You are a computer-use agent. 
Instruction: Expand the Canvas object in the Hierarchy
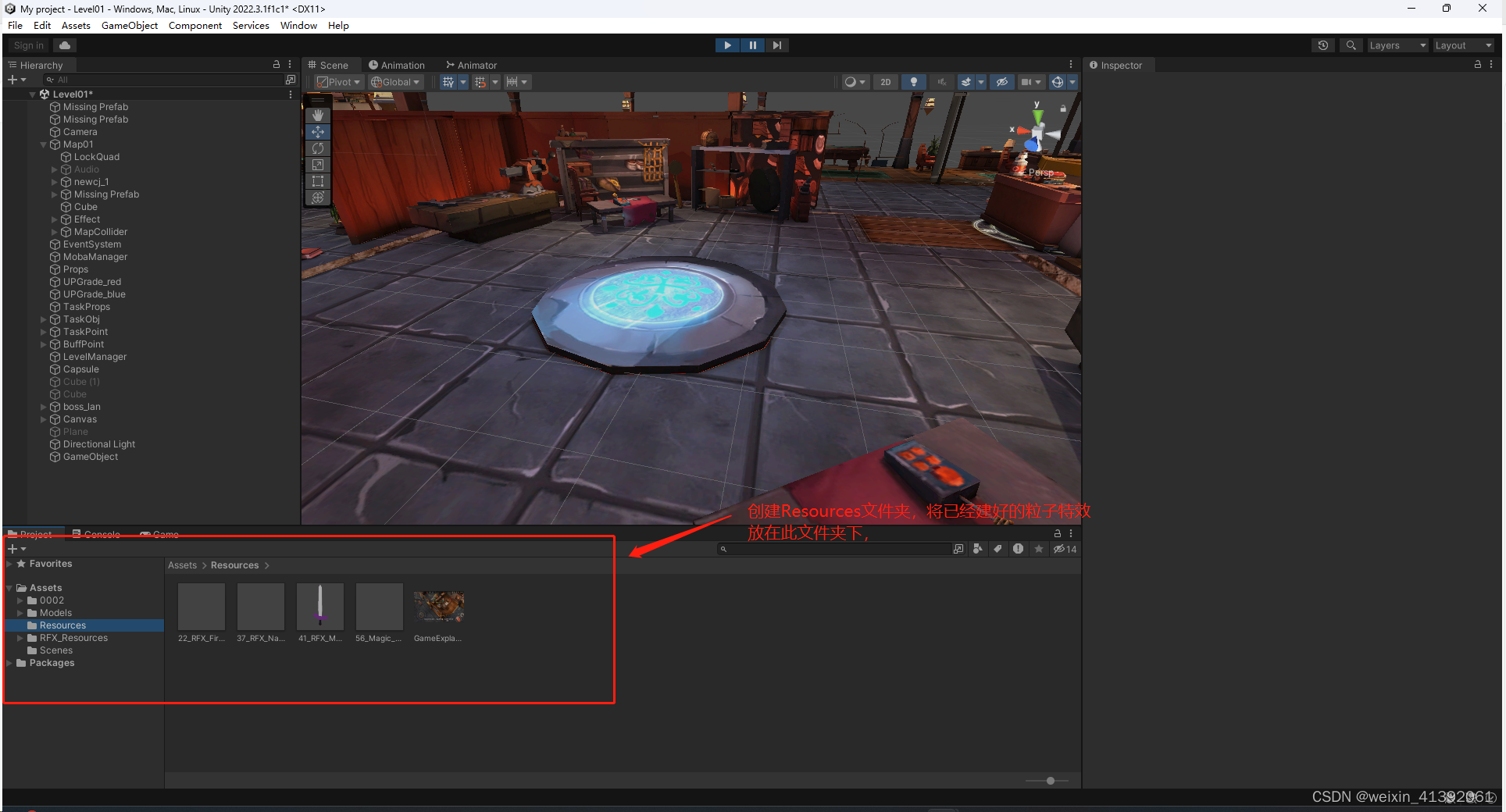pyautogui.click(x=44, y=419)
